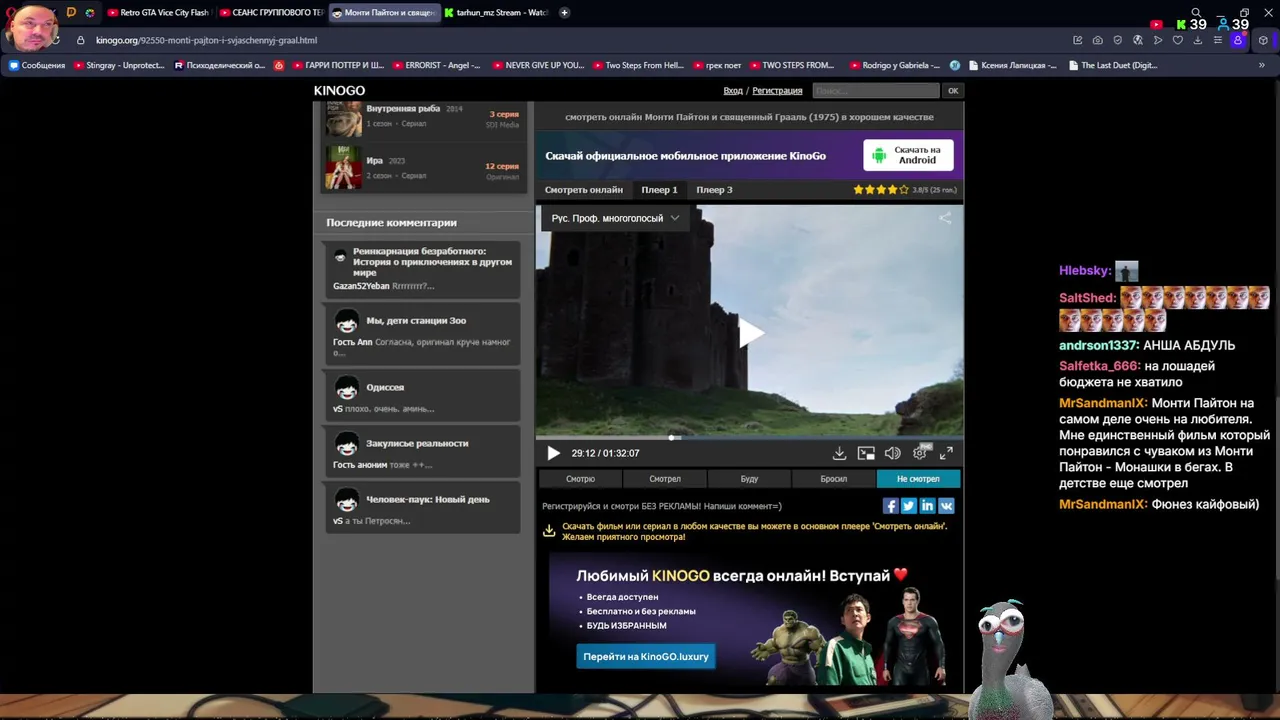Select the 'Не смотрел' status option
1280x720 pixels.
click(918, 479)
